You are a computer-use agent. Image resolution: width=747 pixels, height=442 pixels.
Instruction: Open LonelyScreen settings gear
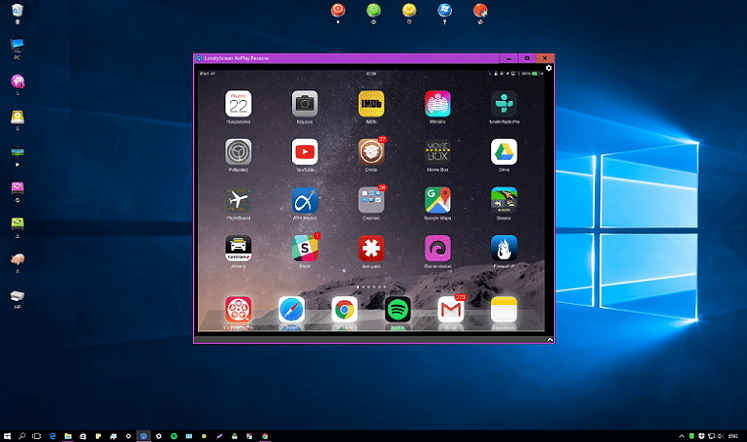[548, 68]
